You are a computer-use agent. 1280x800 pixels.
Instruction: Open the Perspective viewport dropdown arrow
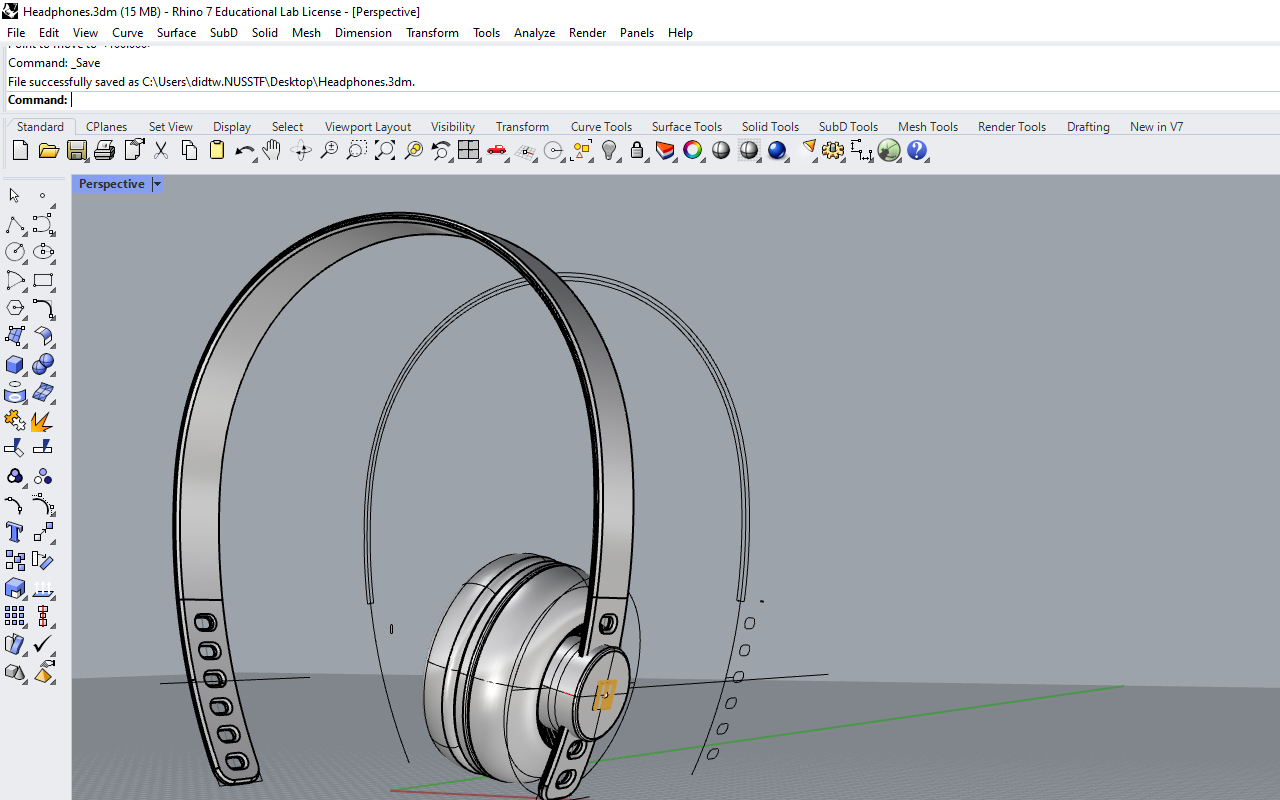[157, 184]
